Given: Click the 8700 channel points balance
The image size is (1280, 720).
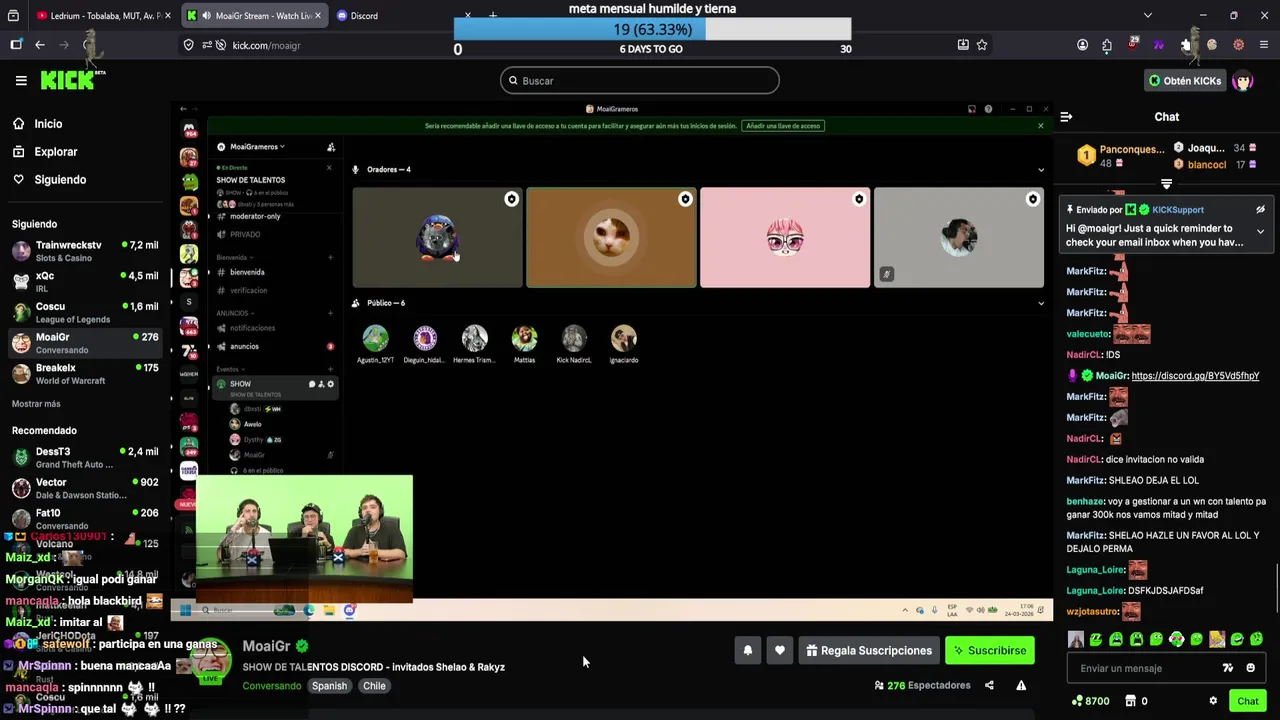Looking at the screenshot, I should click(x=1090, y=701).
